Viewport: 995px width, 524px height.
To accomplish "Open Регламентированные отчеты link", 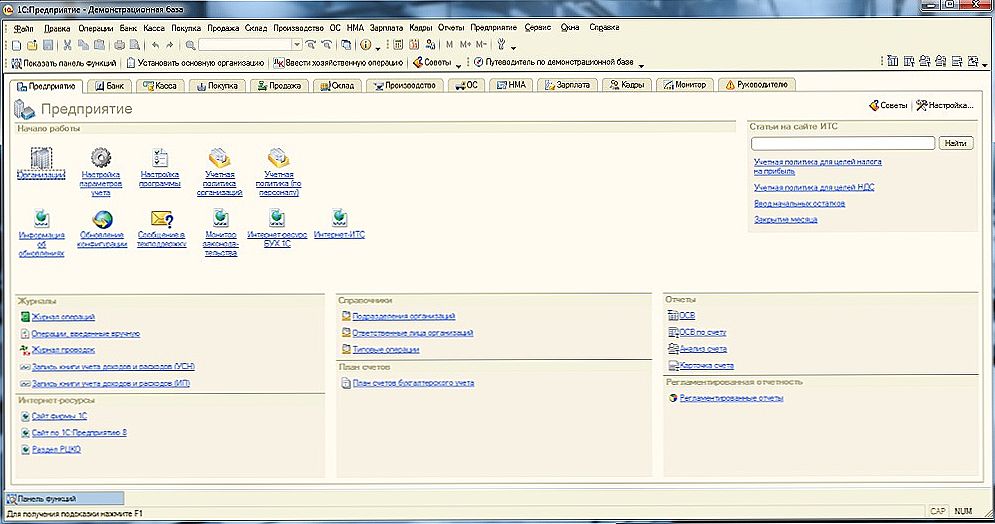I will coord(726,398).
